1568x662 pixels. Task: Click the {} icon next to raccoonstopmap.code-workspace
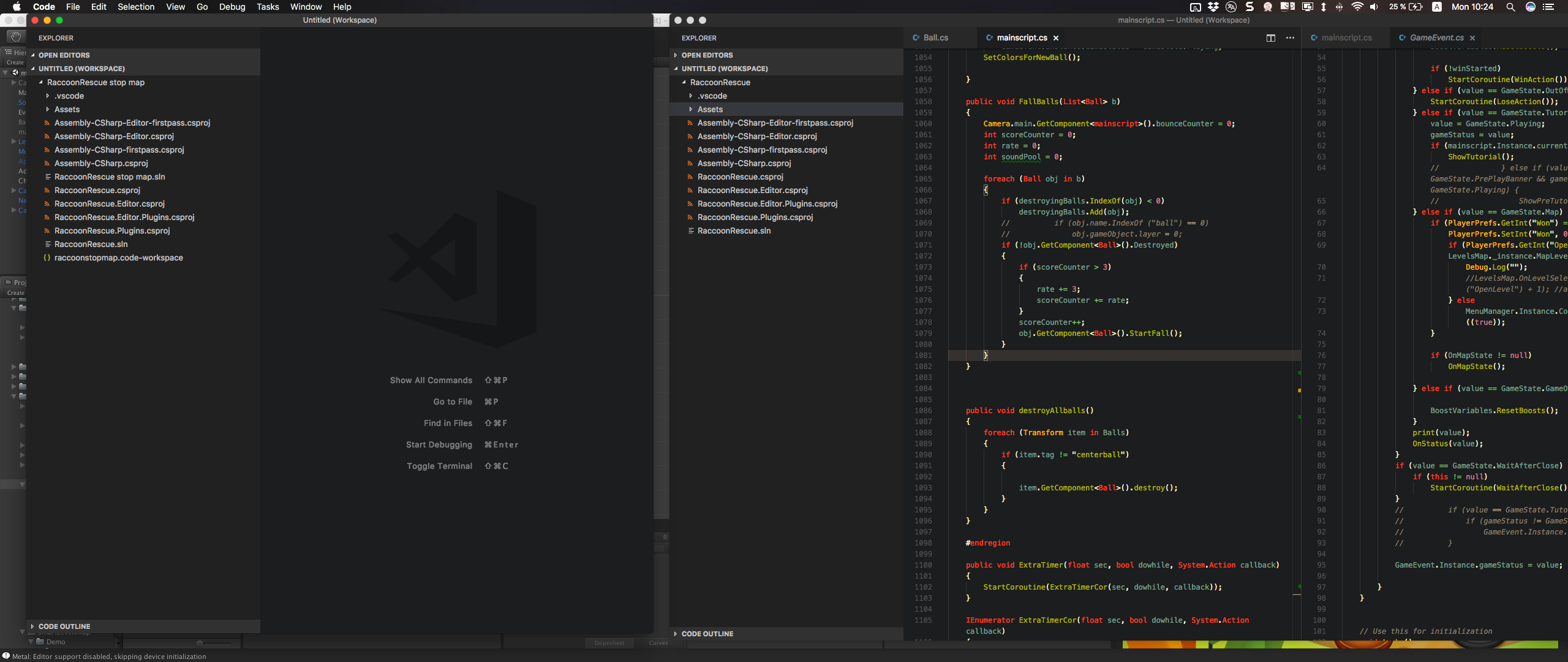click(x=47, y=257)
